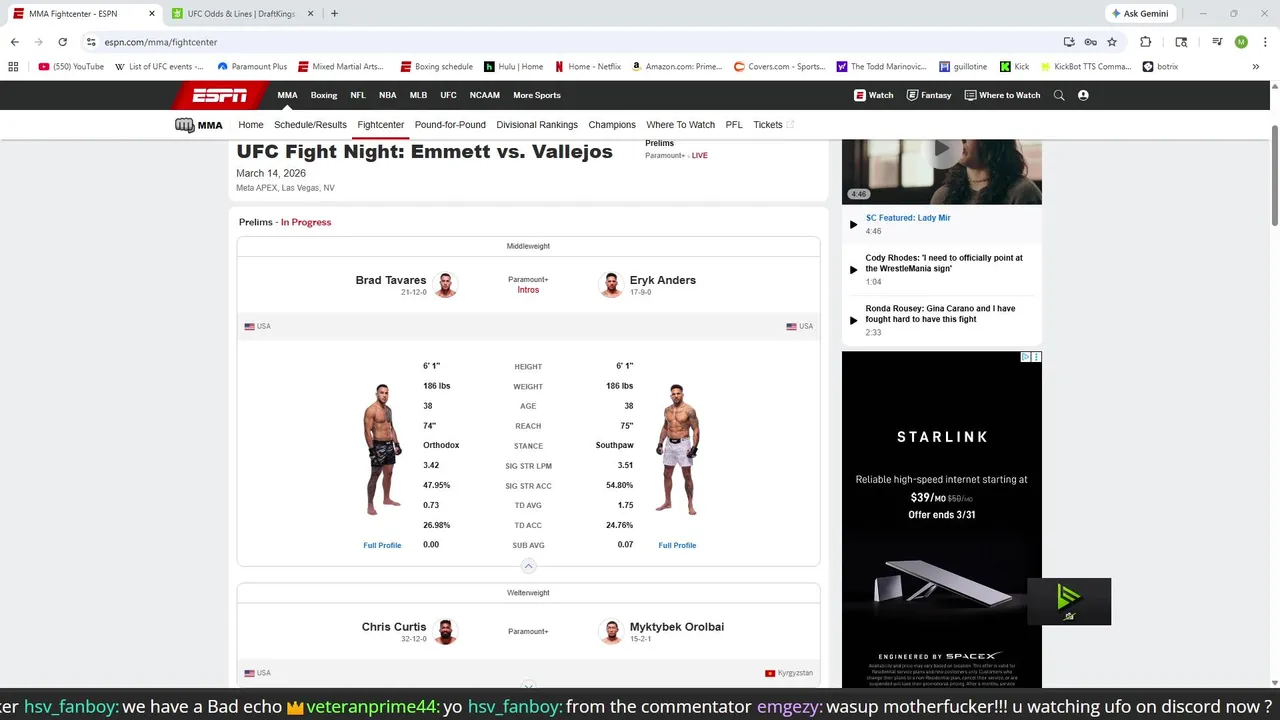Click Chris Curtis headshot photo
This screenshot has width=1280, height=720.
[x=446, y=632]
